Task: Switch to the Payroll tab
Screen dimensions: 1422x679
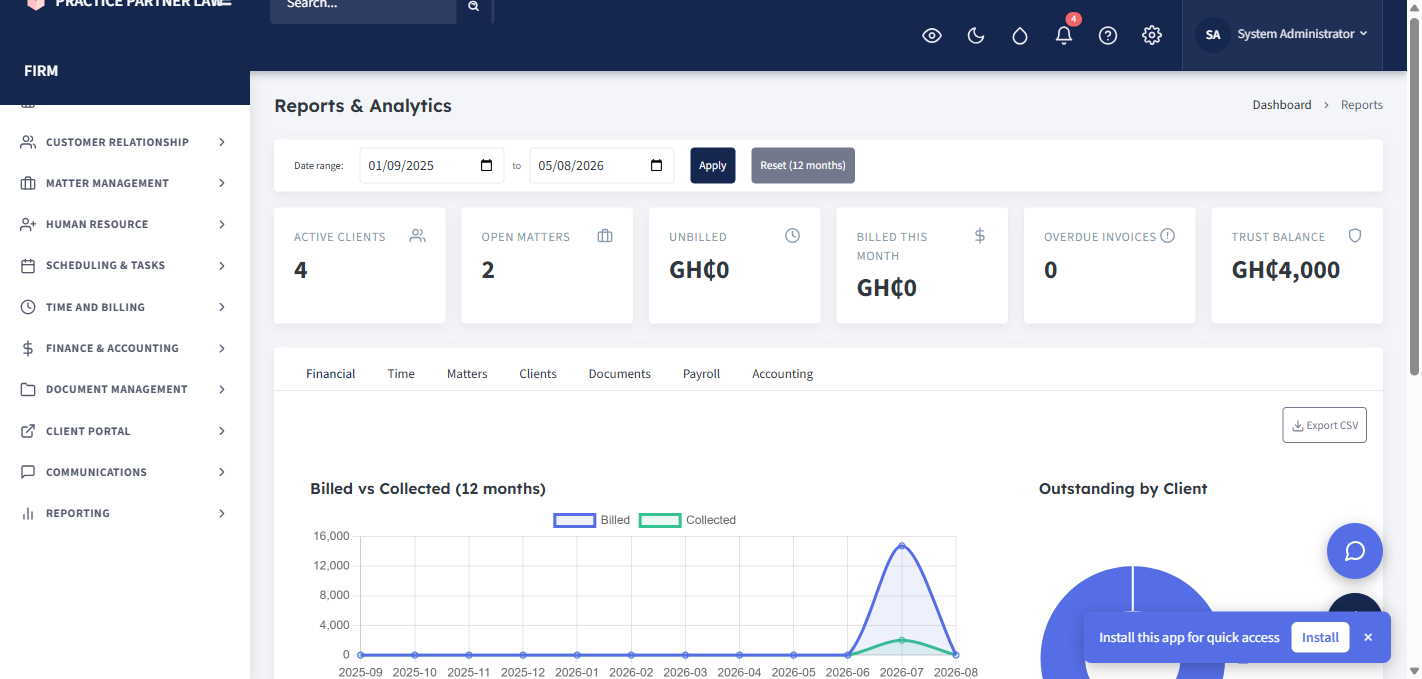Action: pyautogui.click(x=702, y=374)
